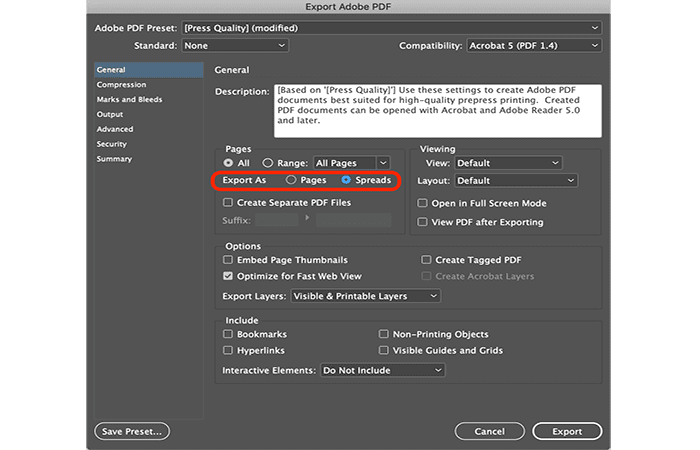Choose Export As Pages option
The width and height of the screenshot is (700, 450).
(291, 180)
